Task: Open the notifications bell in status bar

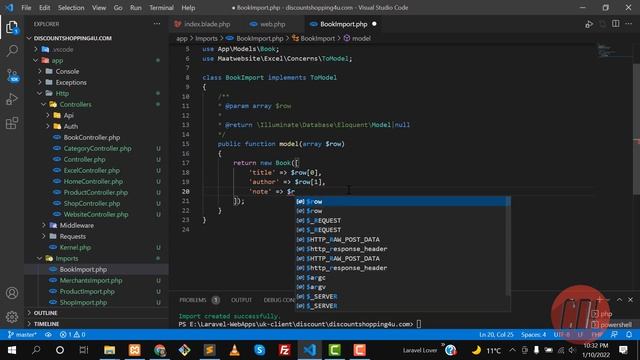Action: pos(629,335)
